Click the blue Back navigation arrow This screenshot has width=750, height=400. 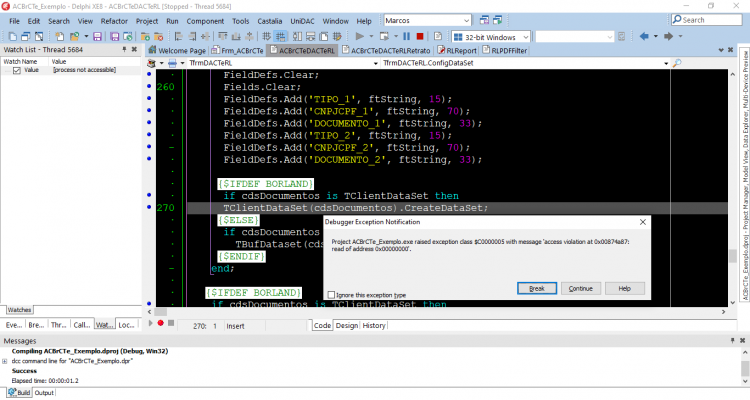coord(644,36)
